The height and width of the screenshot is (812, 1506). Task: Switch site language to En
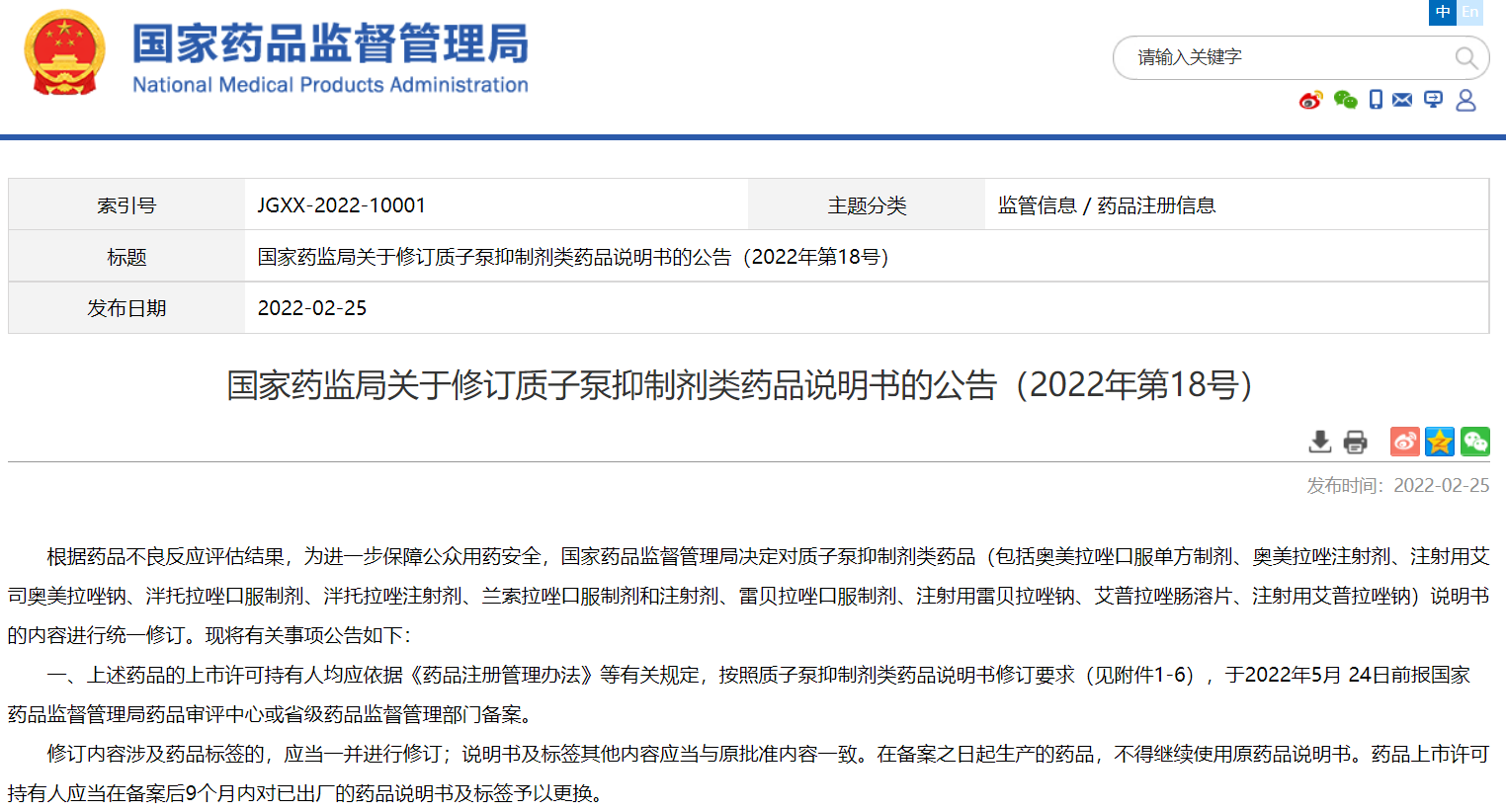[x=1470, y=12]
